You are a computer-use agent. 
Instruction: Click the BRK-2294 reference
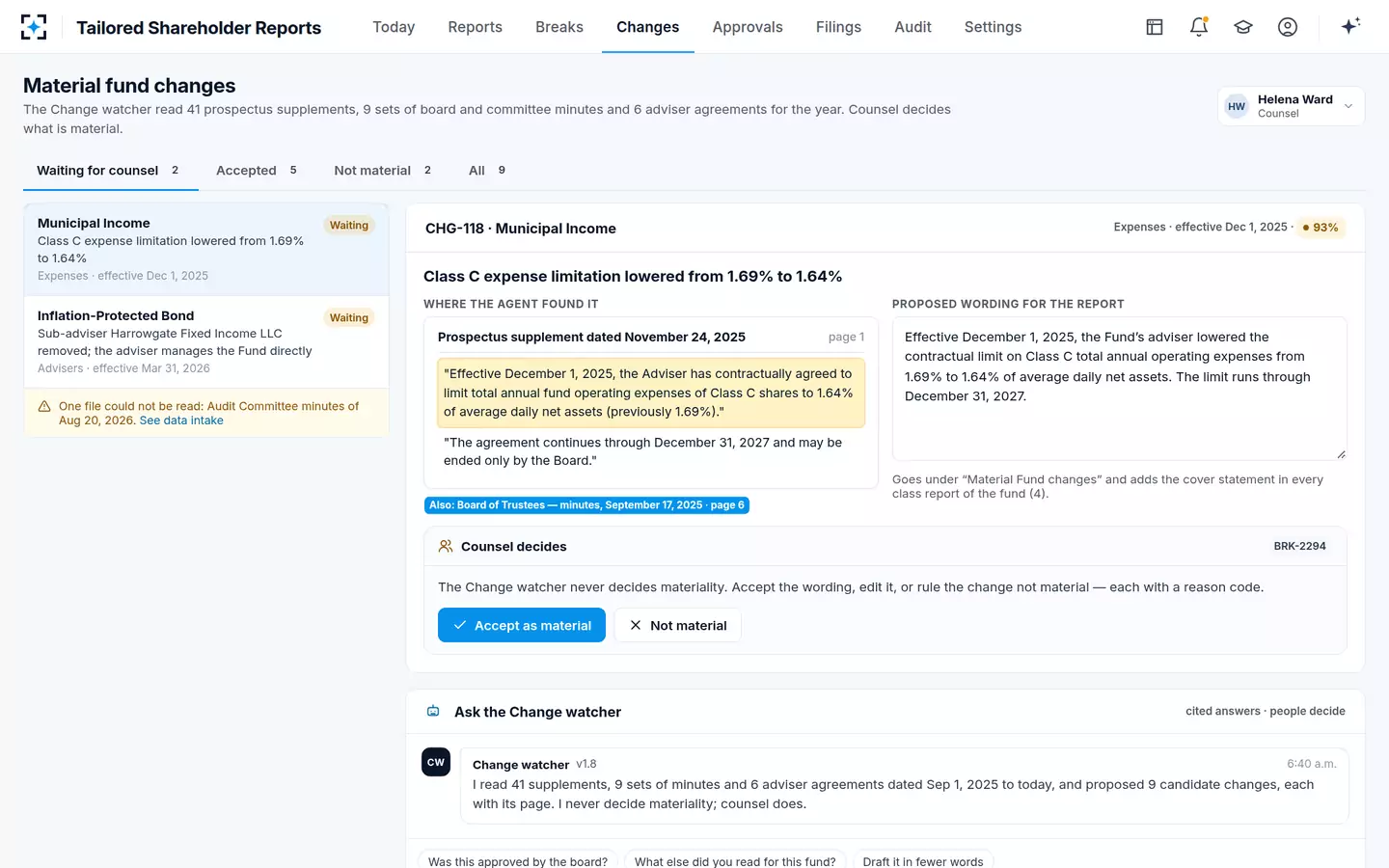point(1299,546)
